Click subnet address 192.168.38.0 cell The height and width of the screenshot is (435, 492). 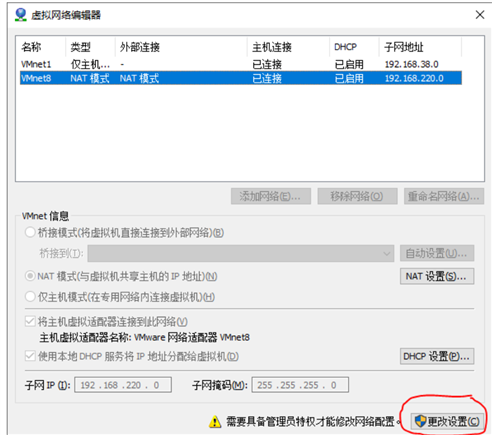(412, 64)
